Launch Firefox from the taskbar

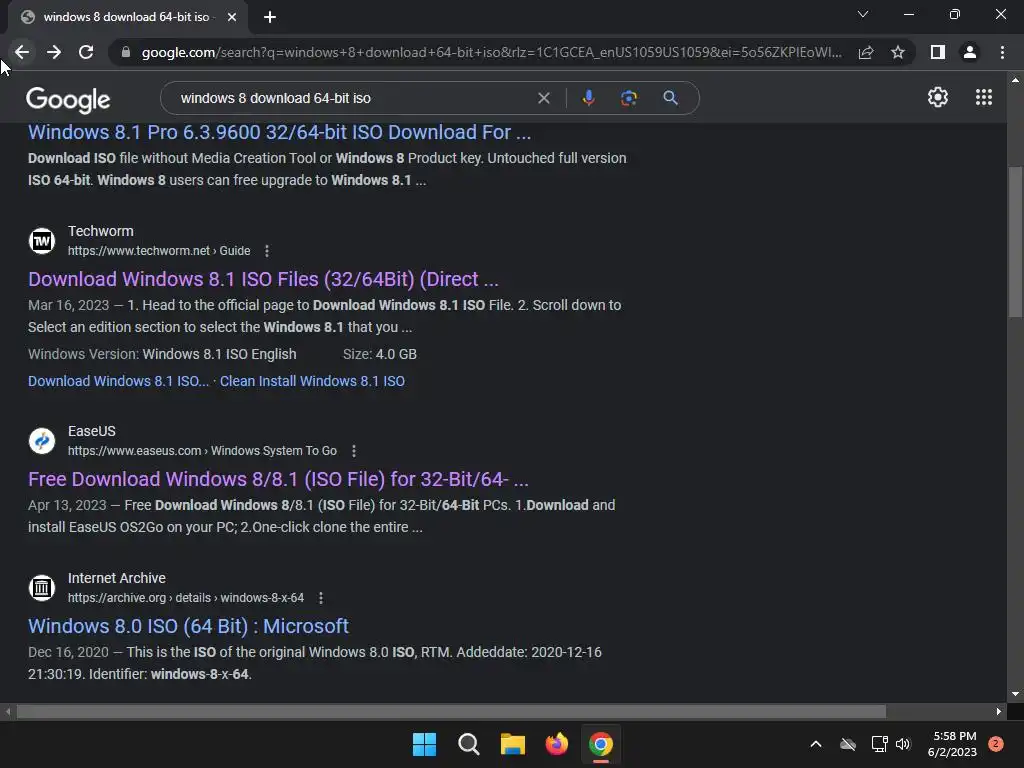tap(556, 744)
